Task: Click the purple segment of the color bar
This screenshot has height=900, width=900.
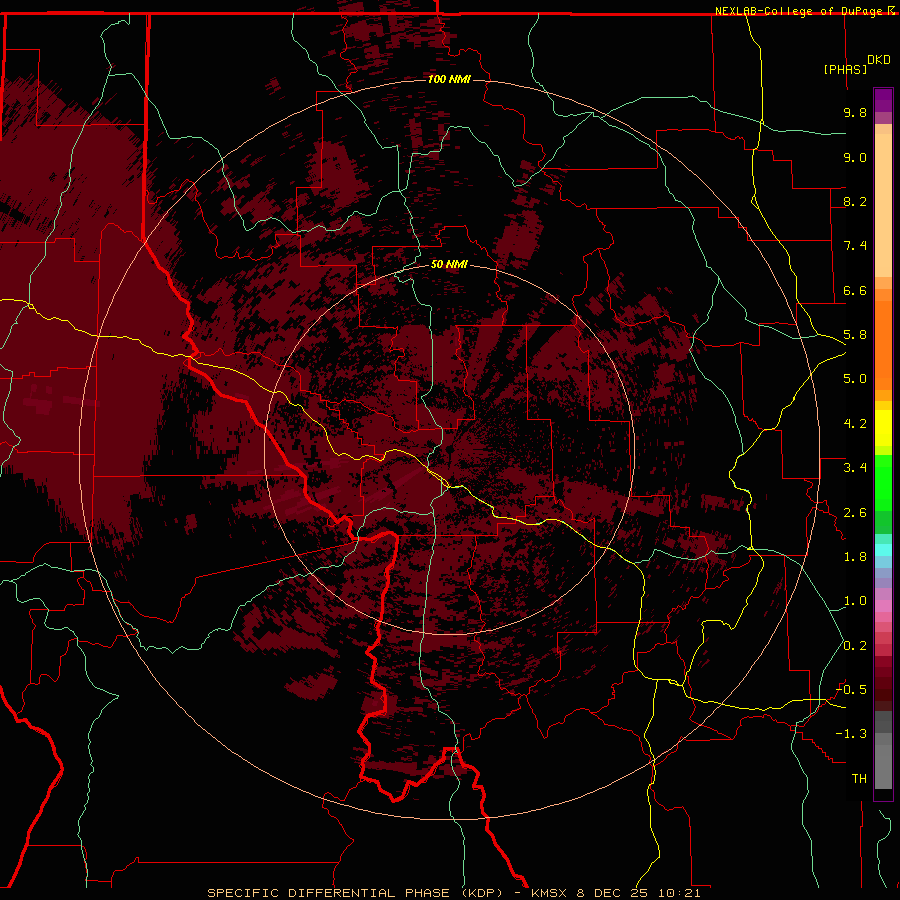Action: (x=883, y=100)
